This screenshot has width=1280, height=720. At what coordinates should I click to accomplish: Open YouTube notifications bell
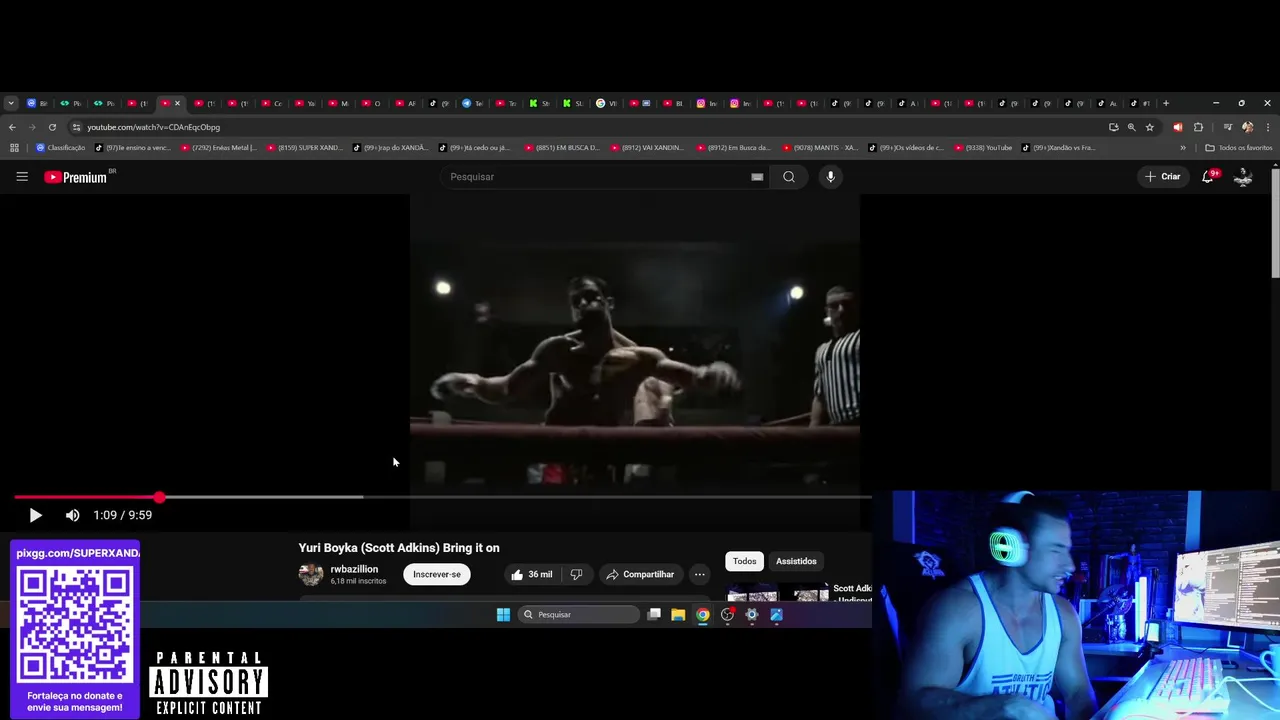[1208, 177]
